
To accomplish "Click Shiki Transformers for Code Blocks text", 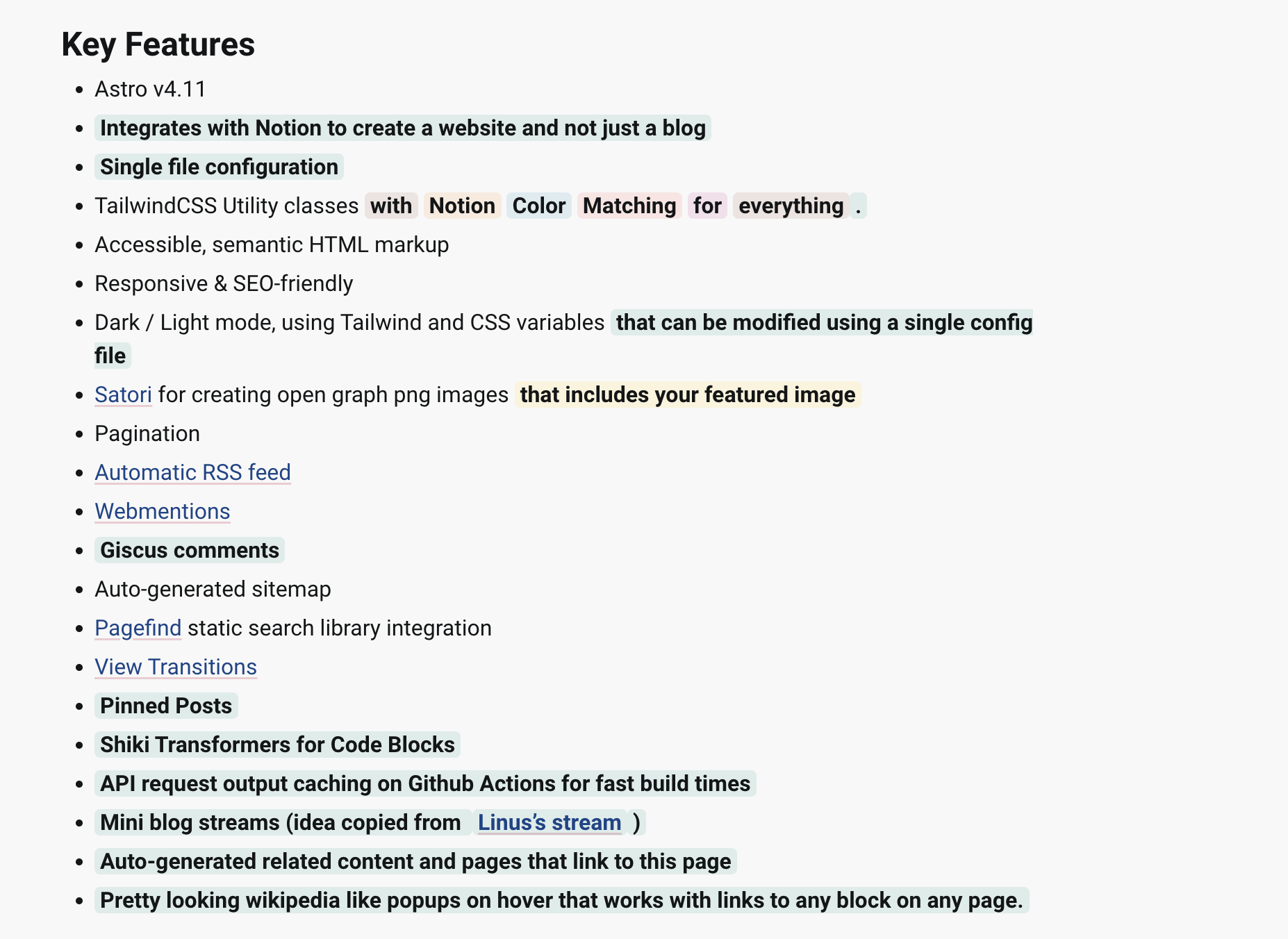I will pyautogui.click(x=277, y=745).
